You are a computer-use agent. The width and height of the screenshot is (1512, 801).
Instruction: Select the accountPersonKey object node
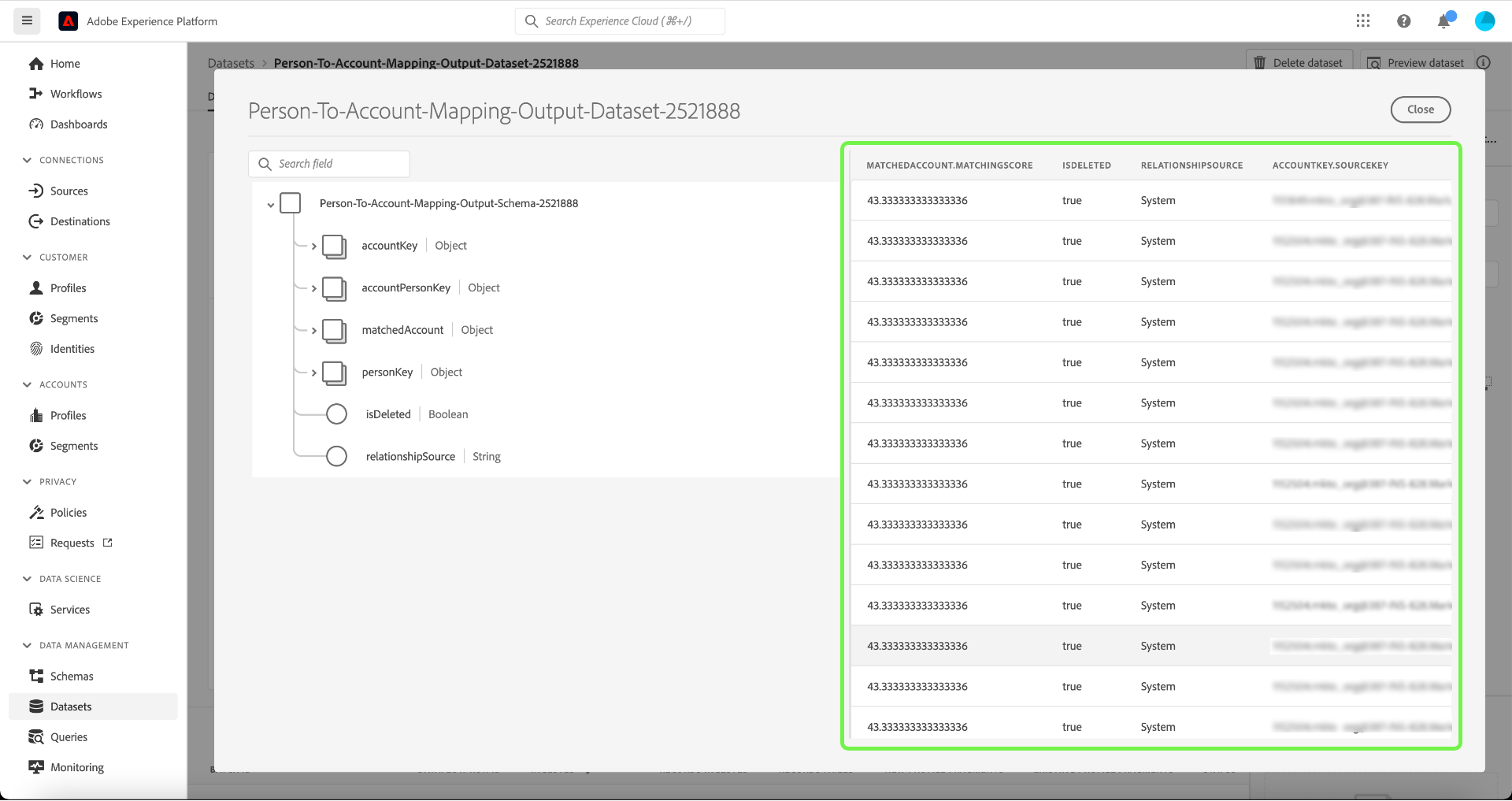click(334, 288)
